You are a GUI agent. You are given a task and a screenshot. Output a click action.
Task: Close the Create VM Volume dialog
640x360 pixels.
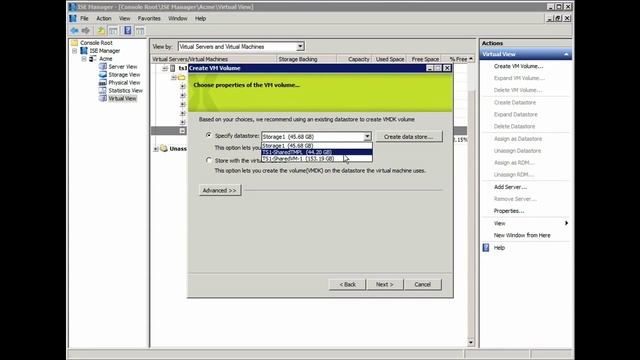point(447,68)
